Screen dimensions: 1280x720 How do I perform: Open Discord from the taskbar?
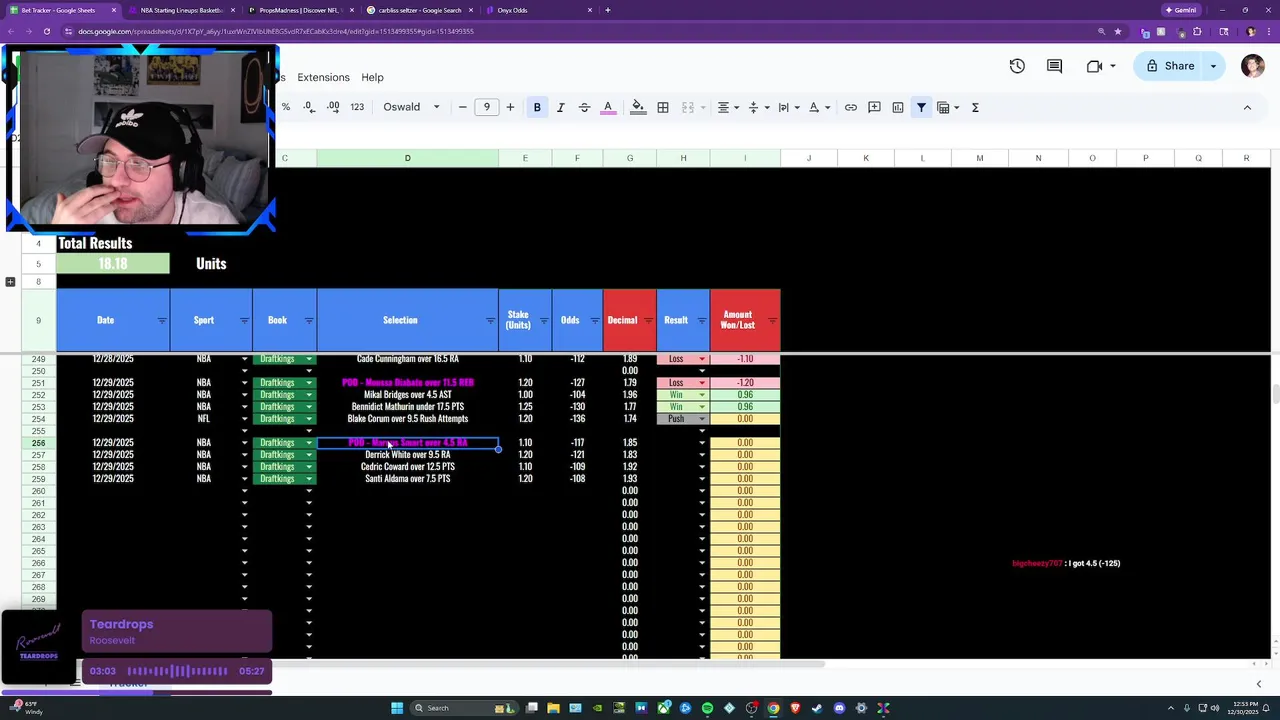tap(839, 708)
